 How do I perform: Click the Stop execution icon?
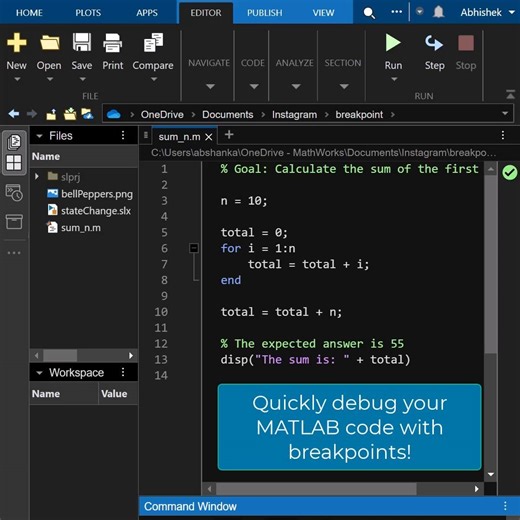[x=466, y=43]
